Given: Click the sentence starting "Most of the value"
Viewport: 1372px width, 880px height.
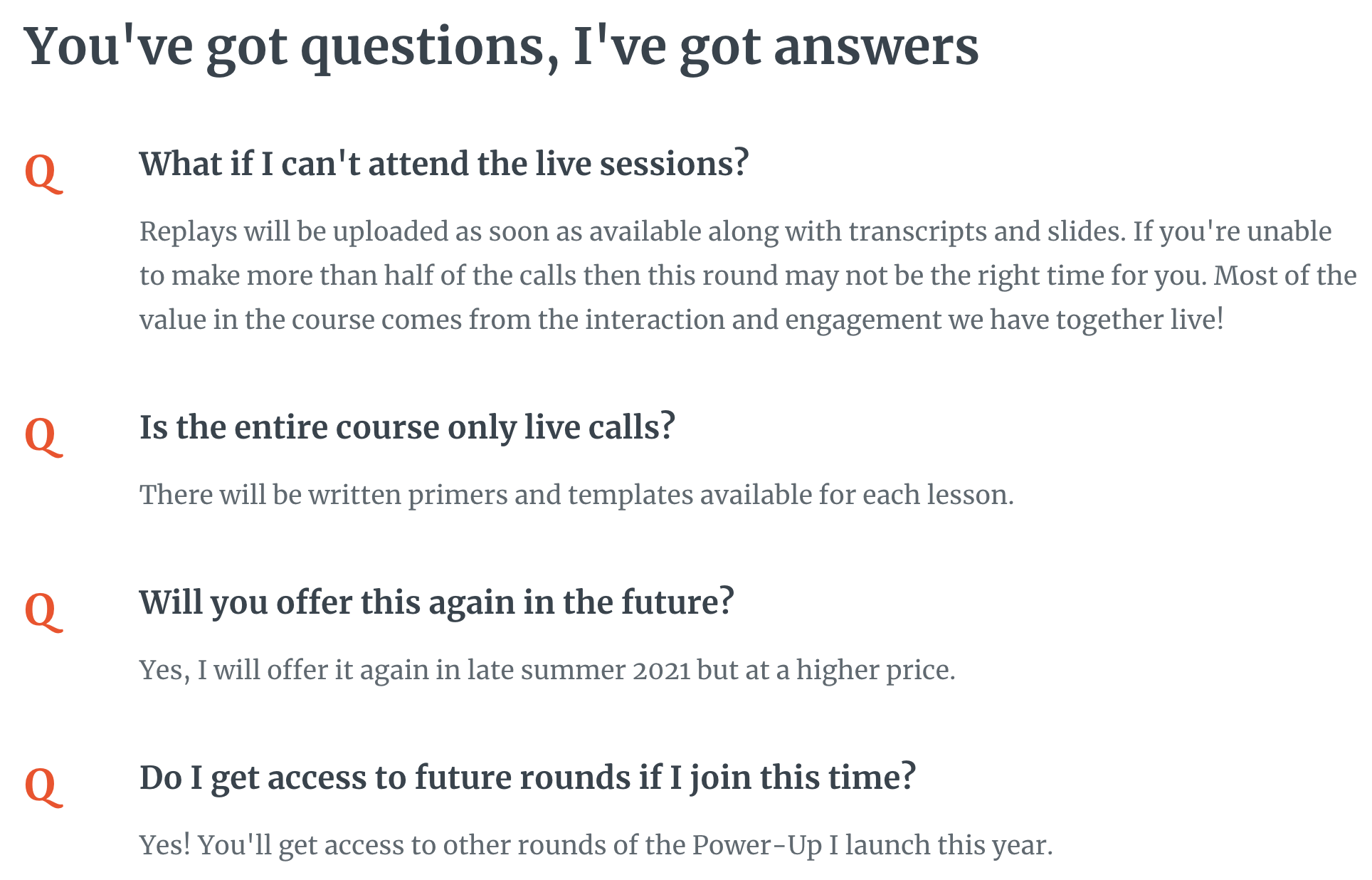Looking at the screenshot, I should (x=640, y=320).
